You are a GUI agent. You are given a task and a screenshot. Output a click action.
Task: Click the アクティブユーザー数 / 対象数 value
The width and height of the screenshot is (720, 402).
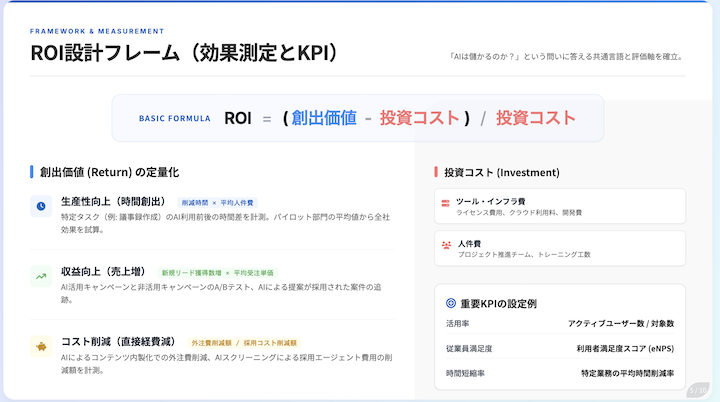click(x=621, y=324)
